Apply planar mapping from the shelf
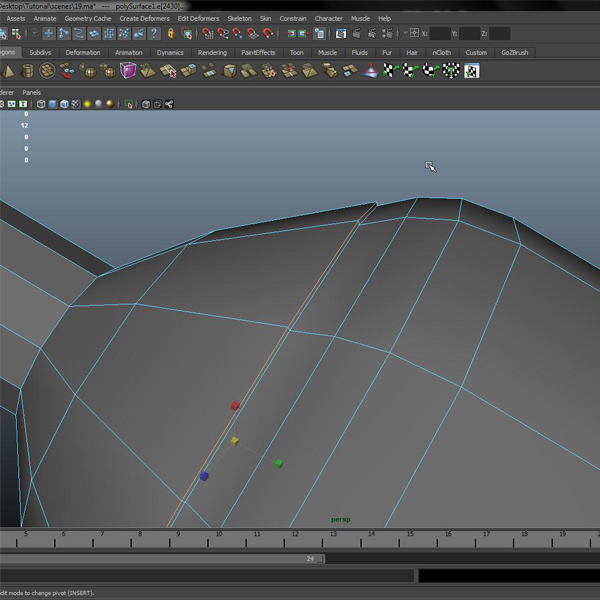Viewport: 600px width, 600px height. pos(390,71)
